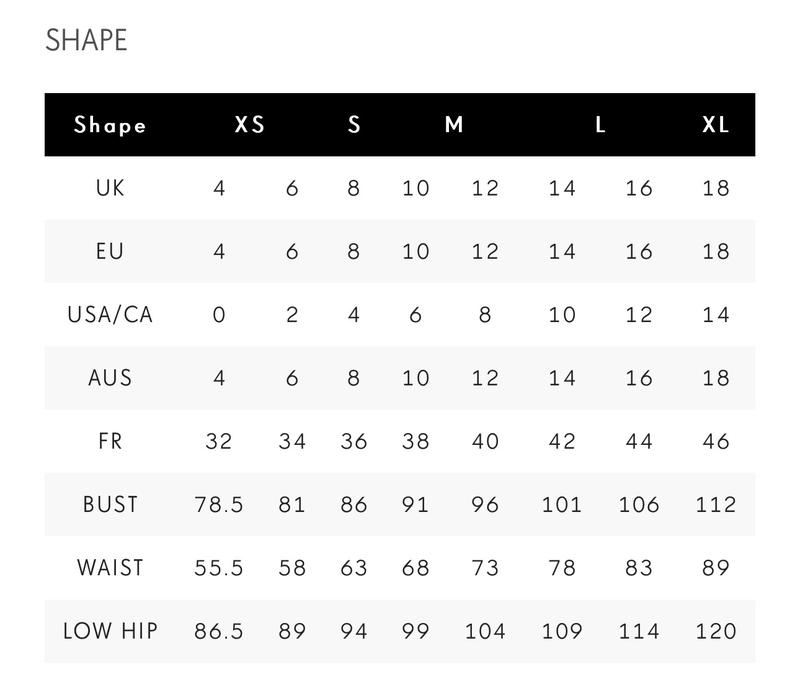Screen dimensions: 800x687
Task: Click the WAIST row label
Action: [x=110, y=568]
